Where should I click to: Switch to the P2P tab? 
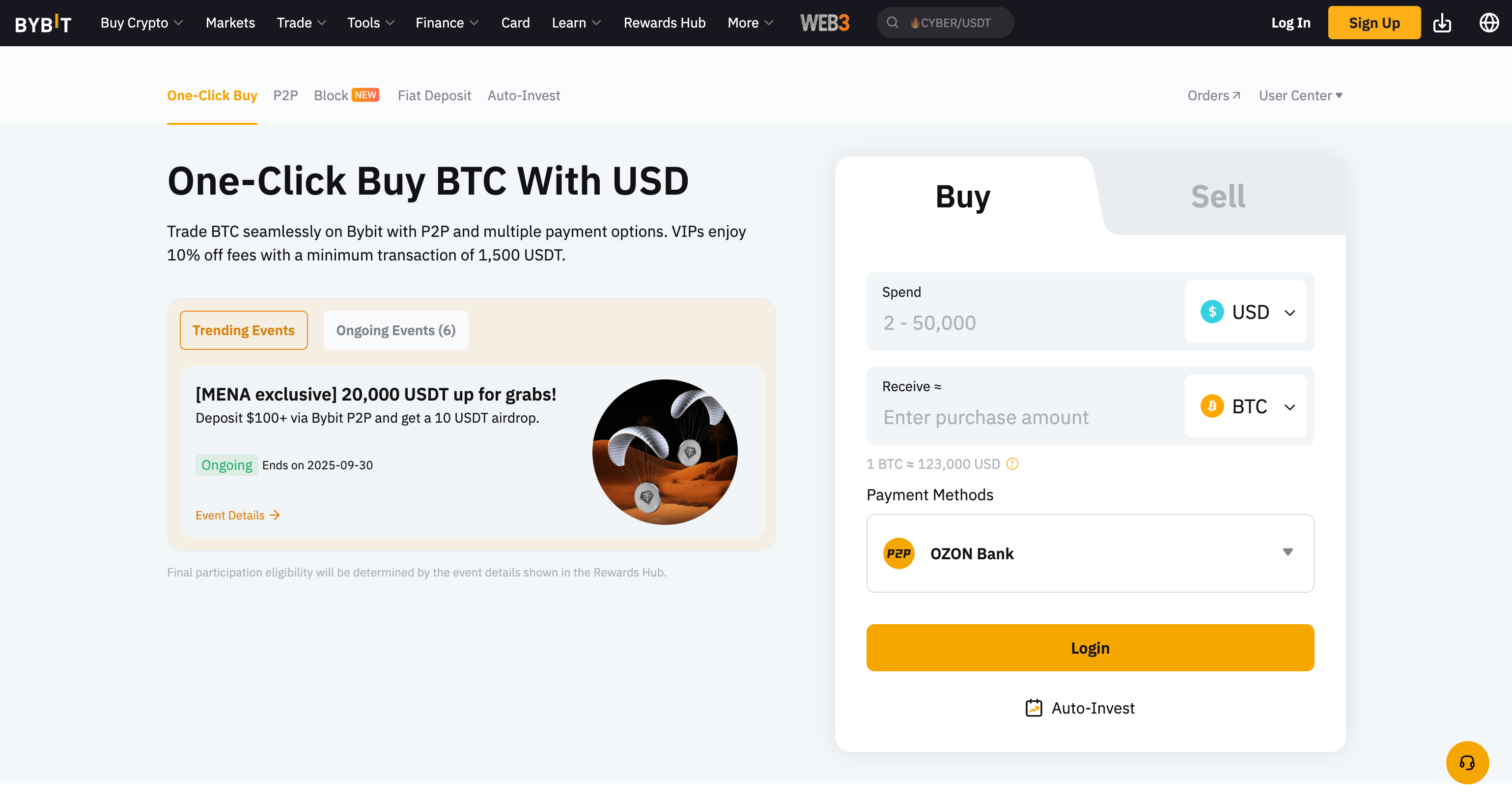pos(286,95)
